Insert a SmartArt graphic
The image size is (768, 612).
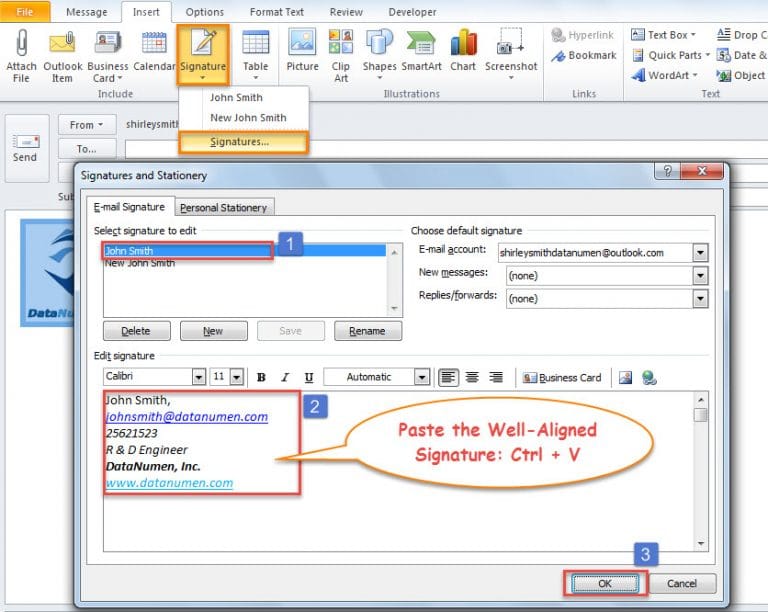(421, 51)
